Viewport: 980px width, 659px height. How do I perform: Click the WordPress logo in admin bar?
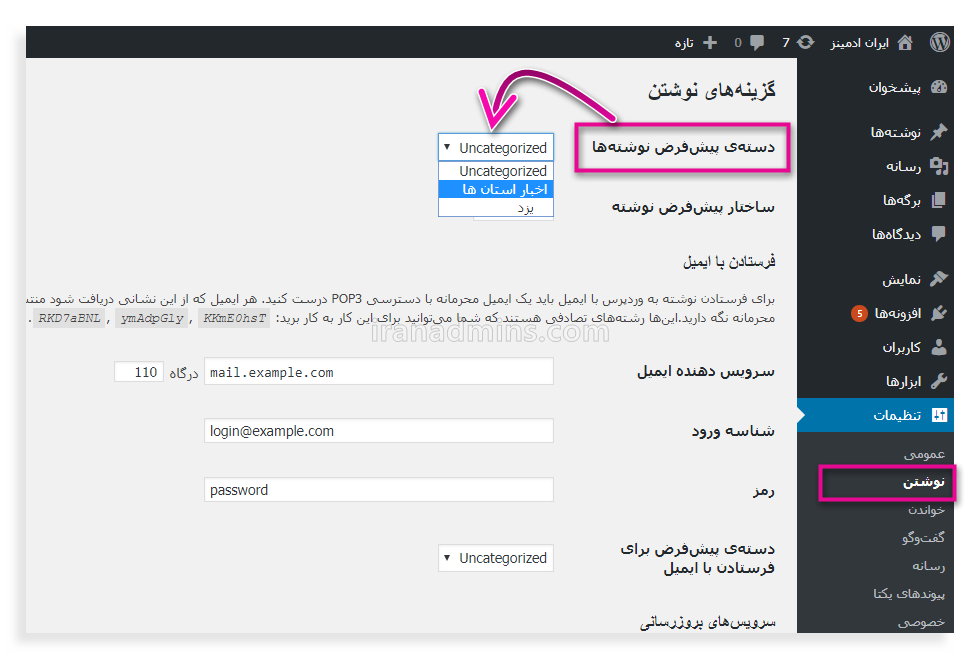pyautogui.click(x=939, y=42)
